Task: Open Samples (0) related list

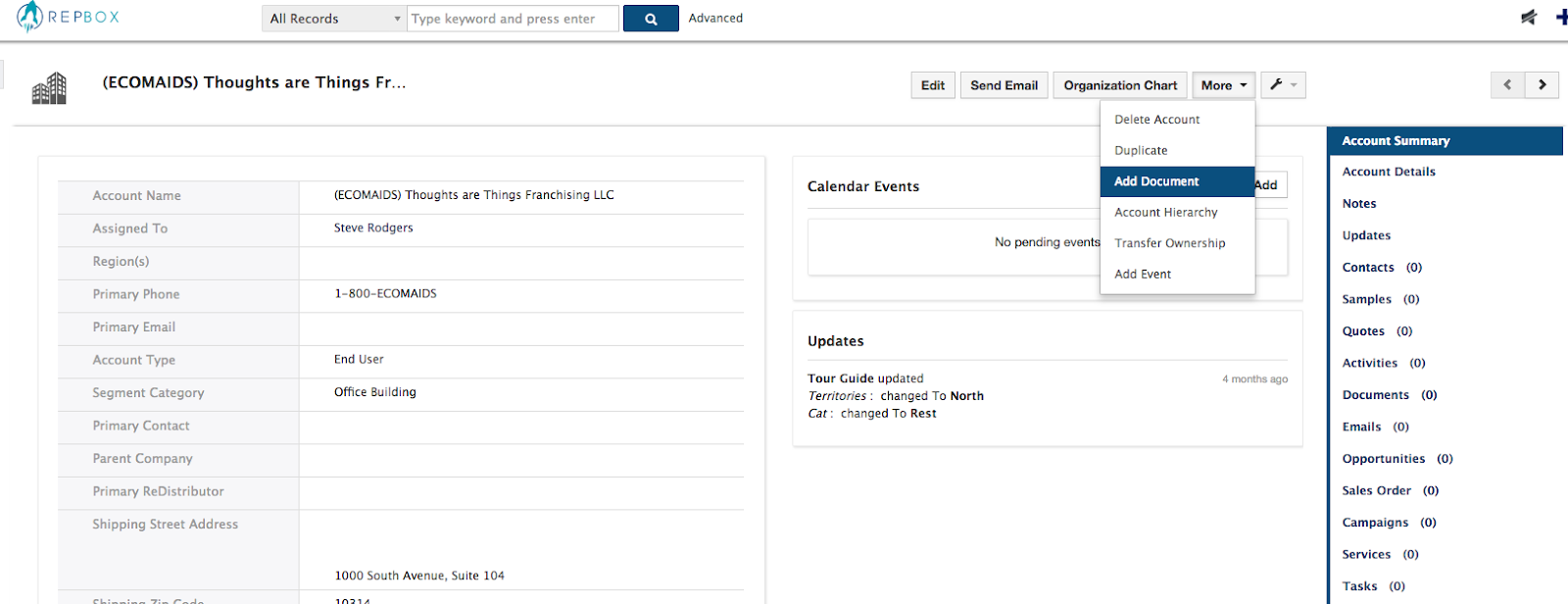Action: pyautogui.click(x=1381, y=299)
